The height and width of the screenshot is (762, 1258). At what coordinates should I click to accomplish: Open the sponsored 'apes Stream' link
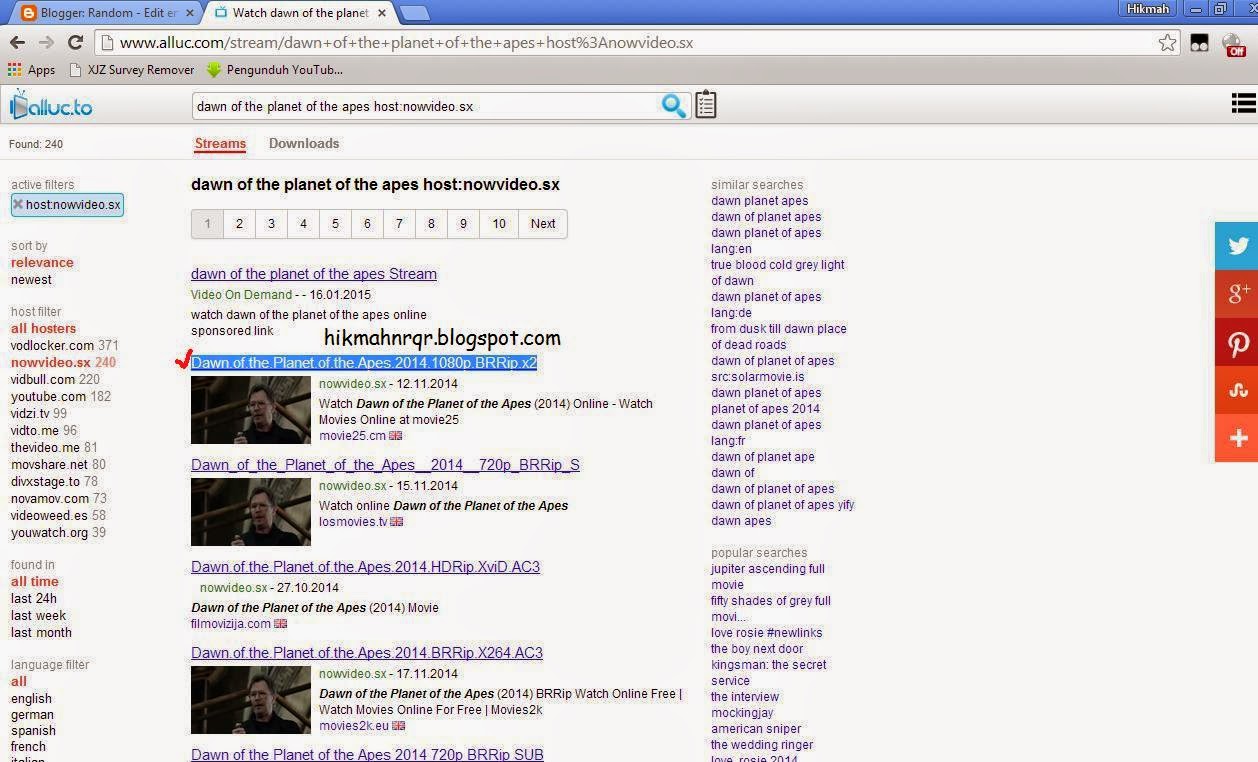tap(314, 274)
